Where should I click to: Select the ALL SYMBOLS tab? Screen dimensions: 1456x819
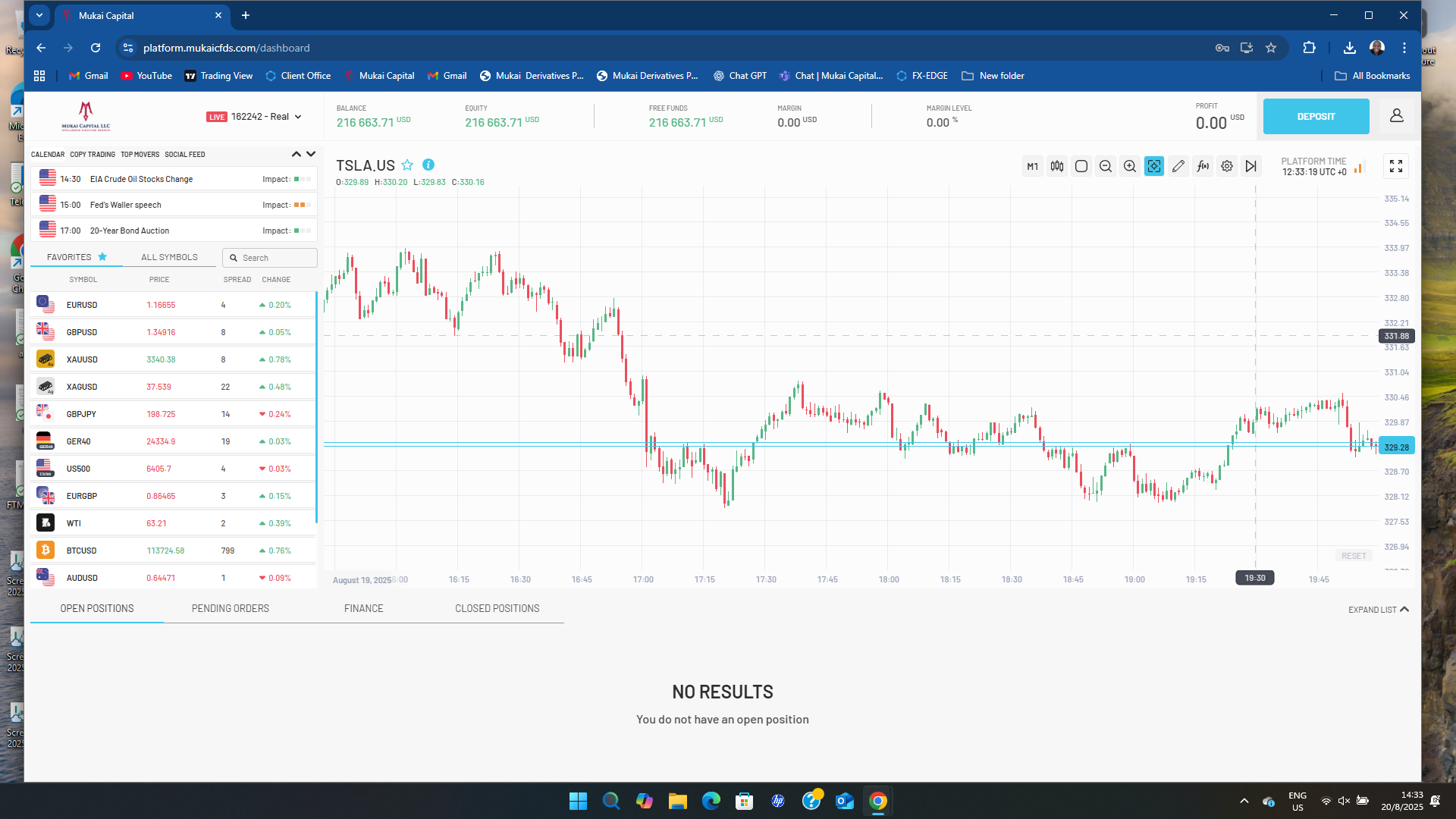tap(169, 257)
